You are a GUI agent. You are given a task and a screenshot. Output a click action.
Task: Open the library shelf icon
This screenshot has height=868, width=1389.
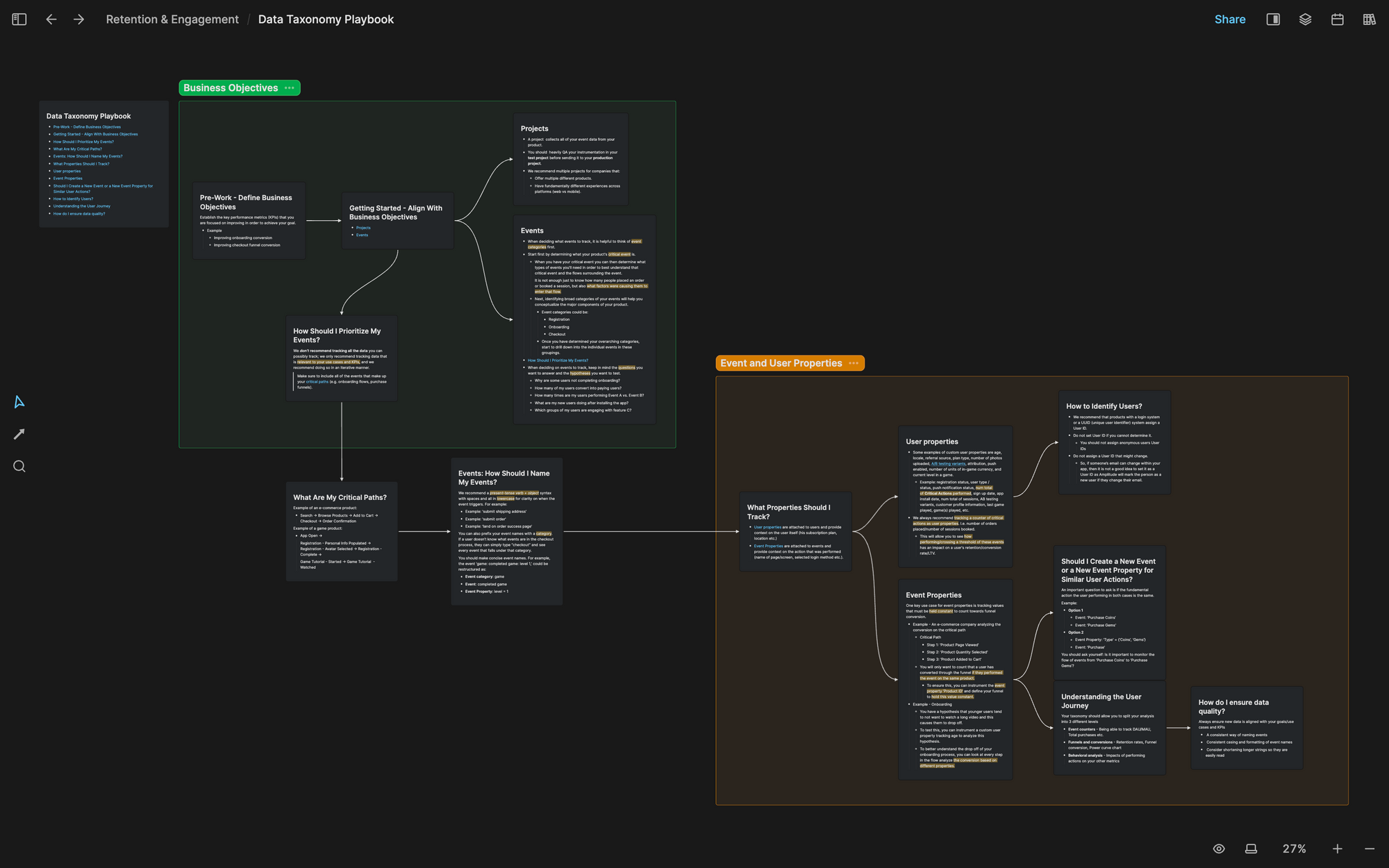[x=1369, y=19]
